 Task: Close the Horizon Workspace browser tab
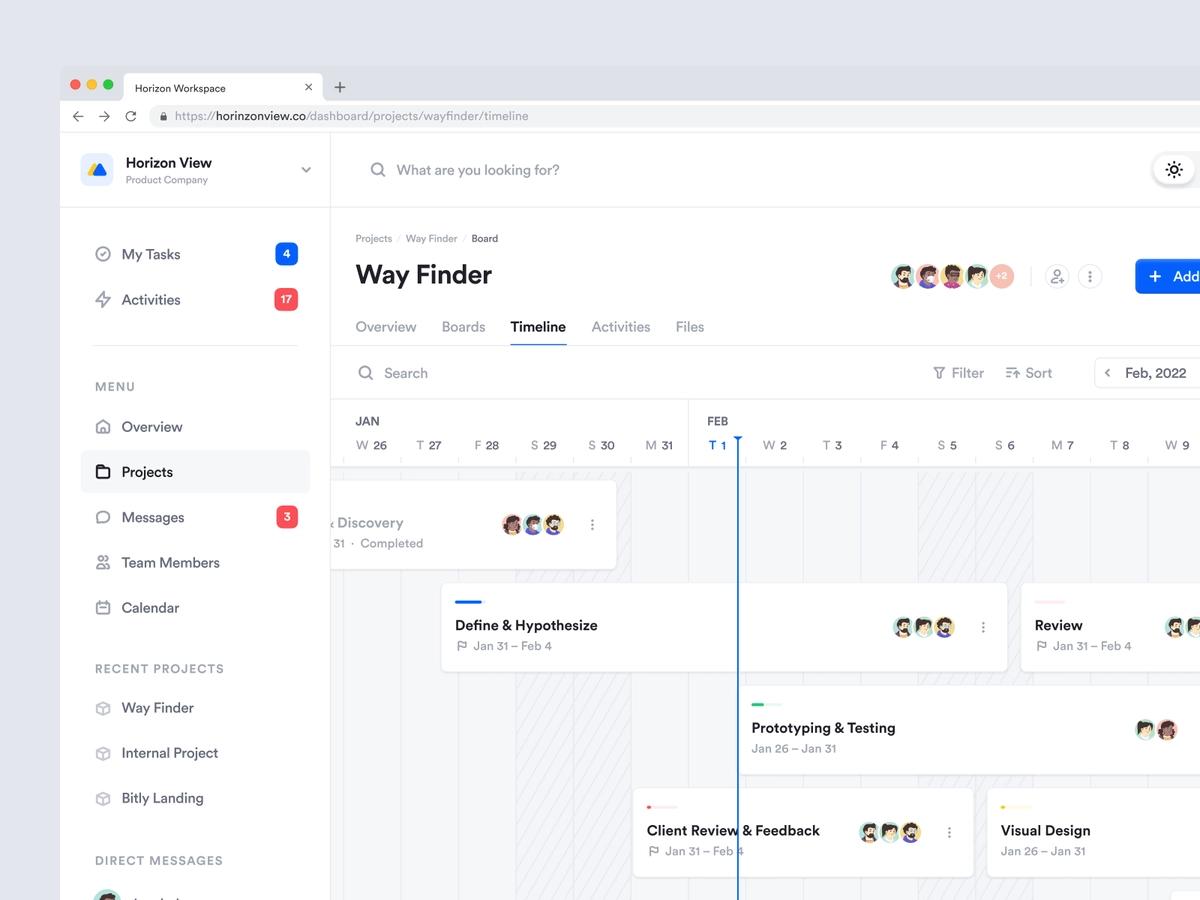[x=308, y=87]
